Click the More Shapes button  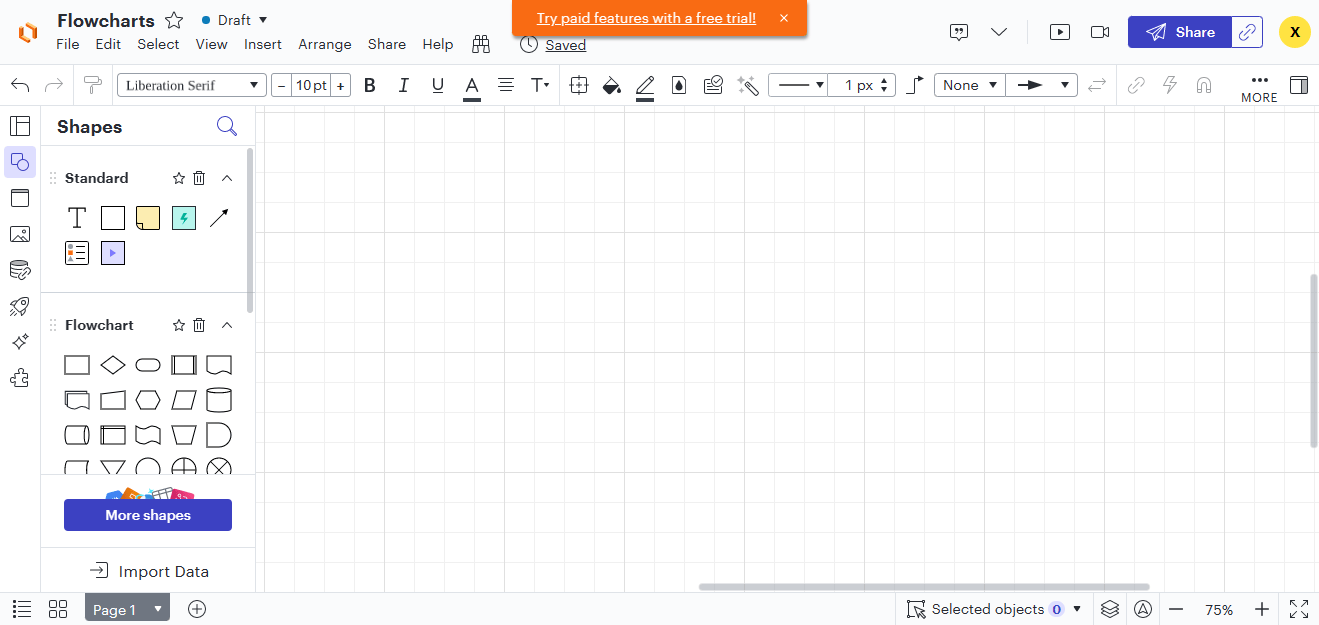pyautogui.click(x=147, y=515)
